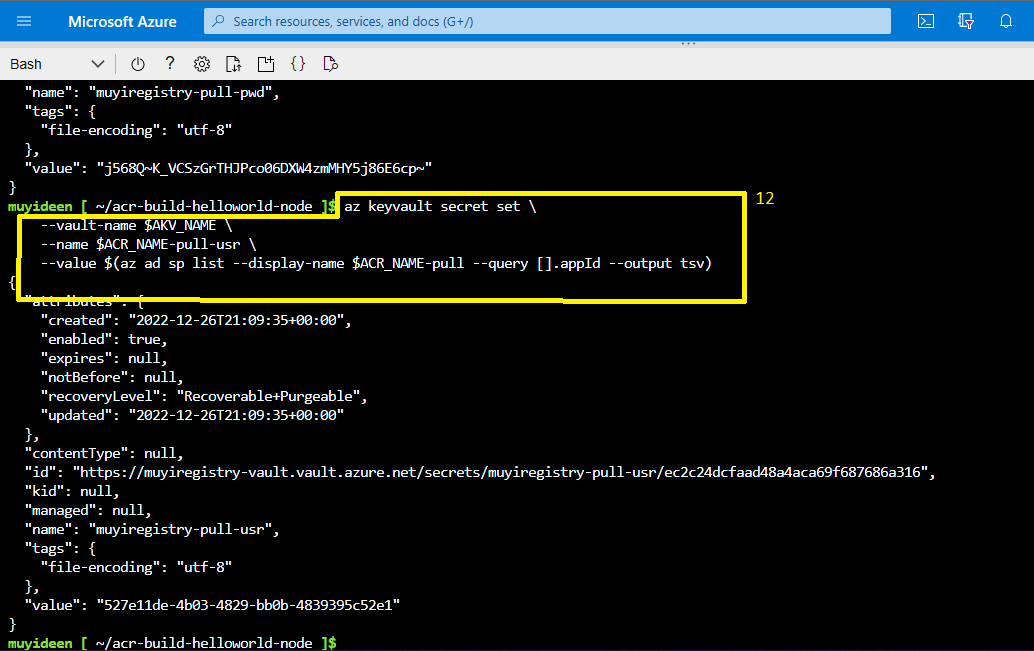Click the "notBefore": null line
The width and height of the screenshot is (1034, 651).
click(112, 377)
